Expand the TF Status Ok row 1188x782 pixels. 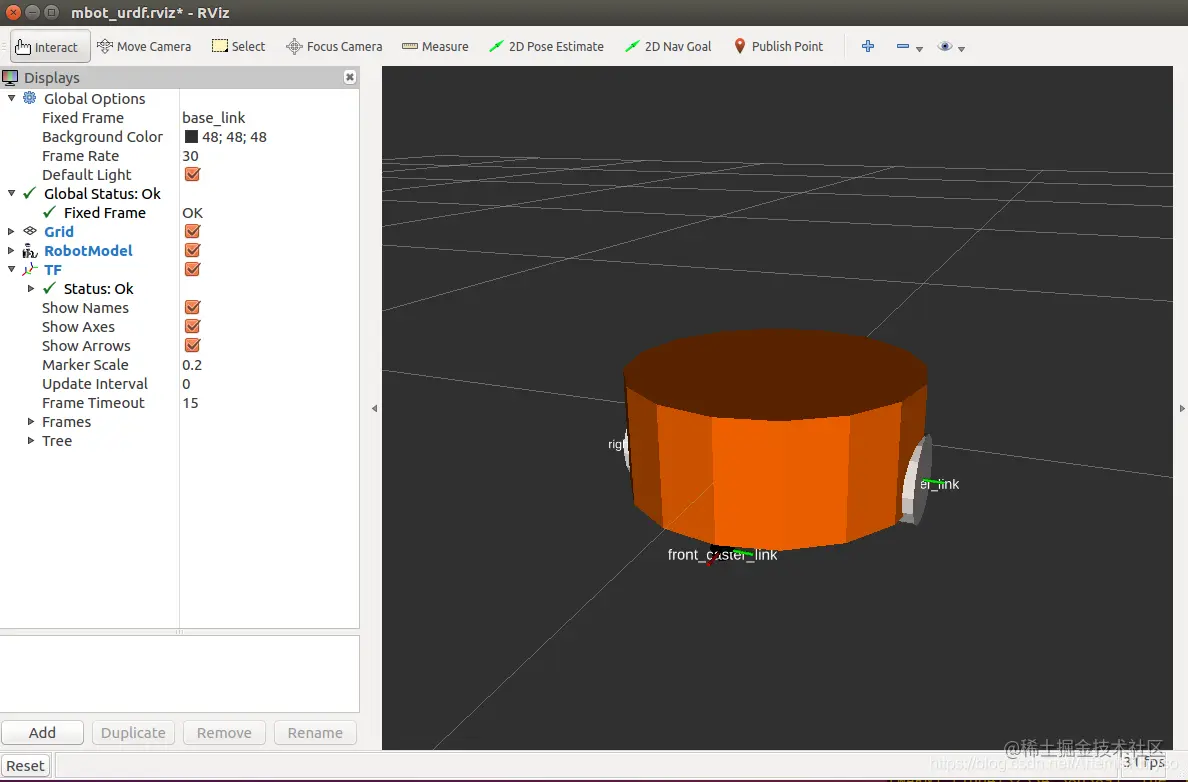point(30,288)
